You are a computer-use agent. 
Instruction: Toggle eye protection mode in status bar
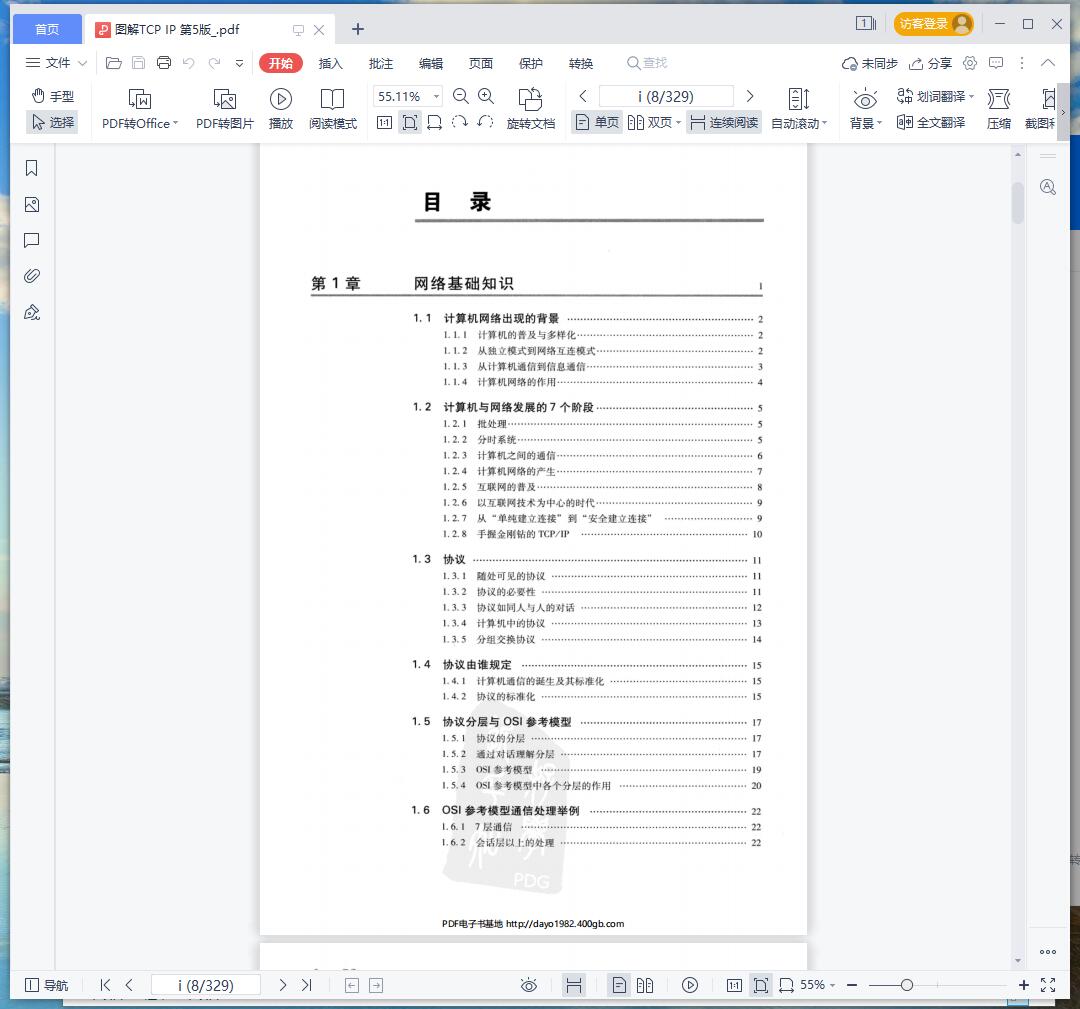529,985
